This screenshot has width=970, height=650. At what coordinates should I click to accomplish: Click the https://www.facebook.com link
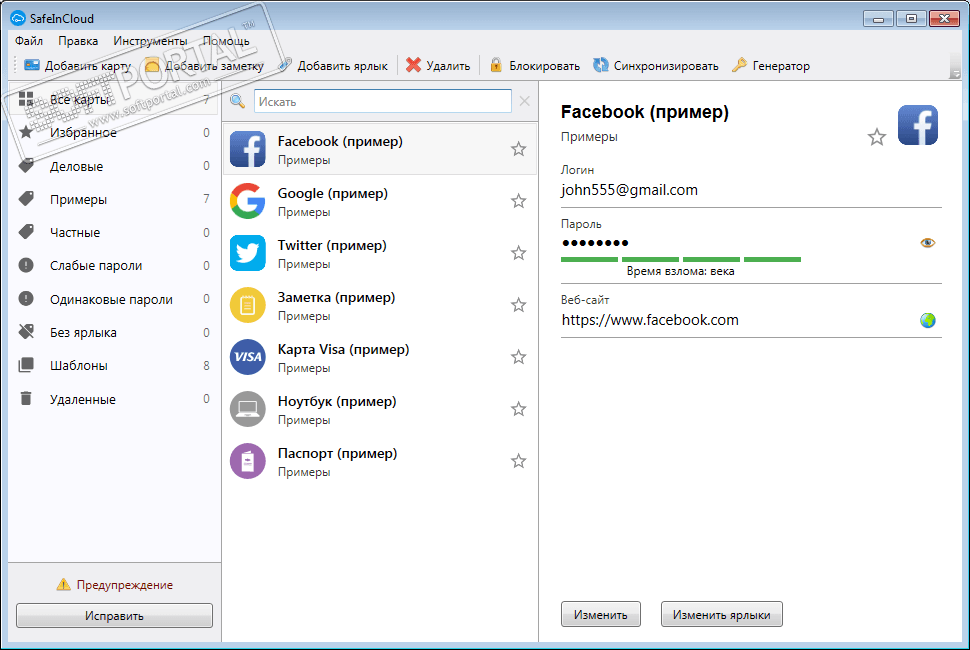650,320
